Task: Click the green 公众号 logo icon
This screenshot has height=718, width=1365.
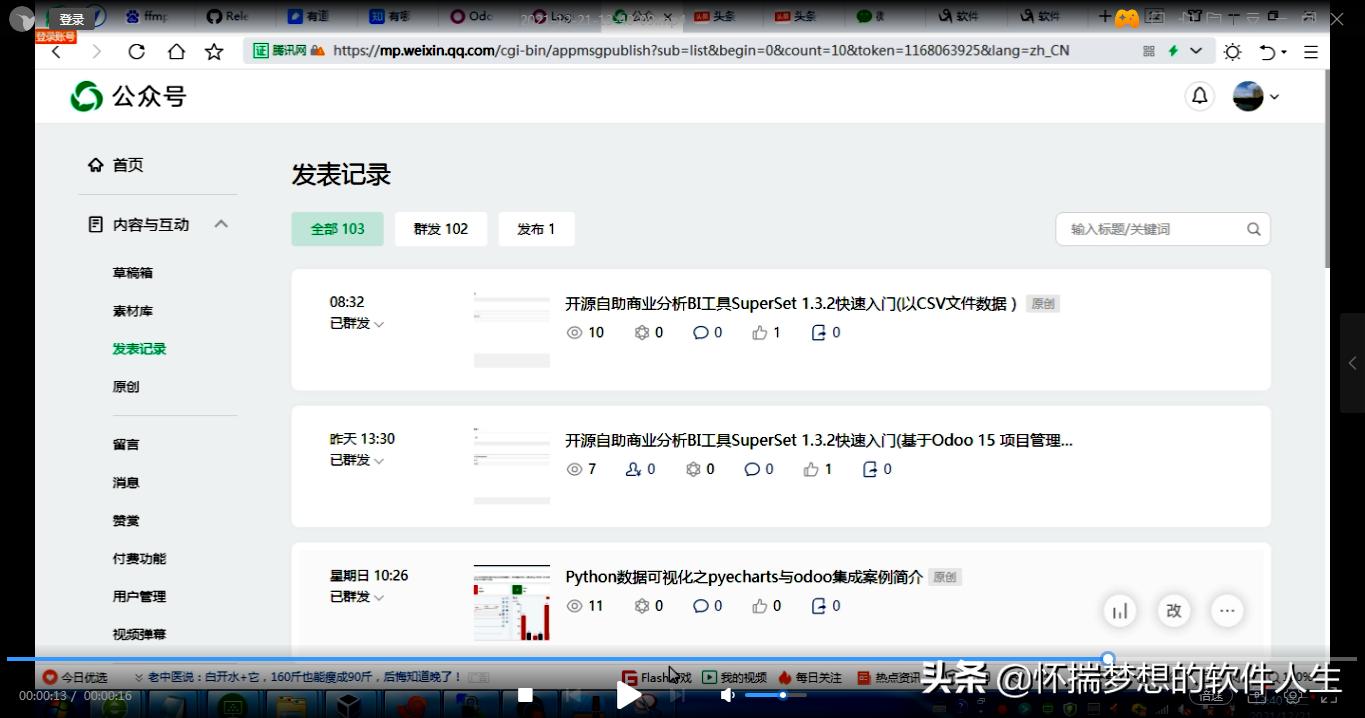Action: point(86,95)
